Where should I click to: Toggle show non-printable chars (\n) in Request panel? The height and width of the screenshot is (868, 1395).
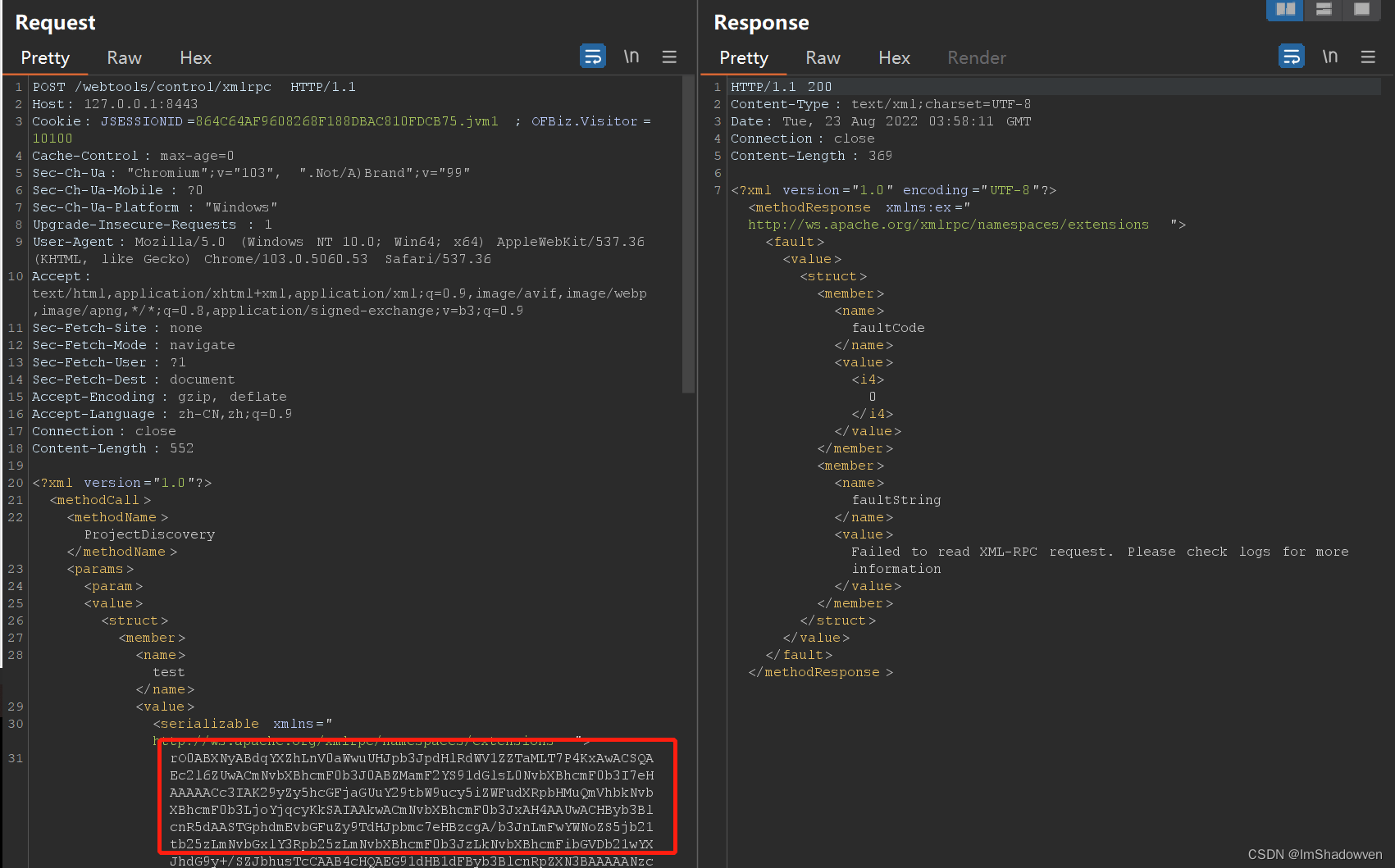pos(631,57)
